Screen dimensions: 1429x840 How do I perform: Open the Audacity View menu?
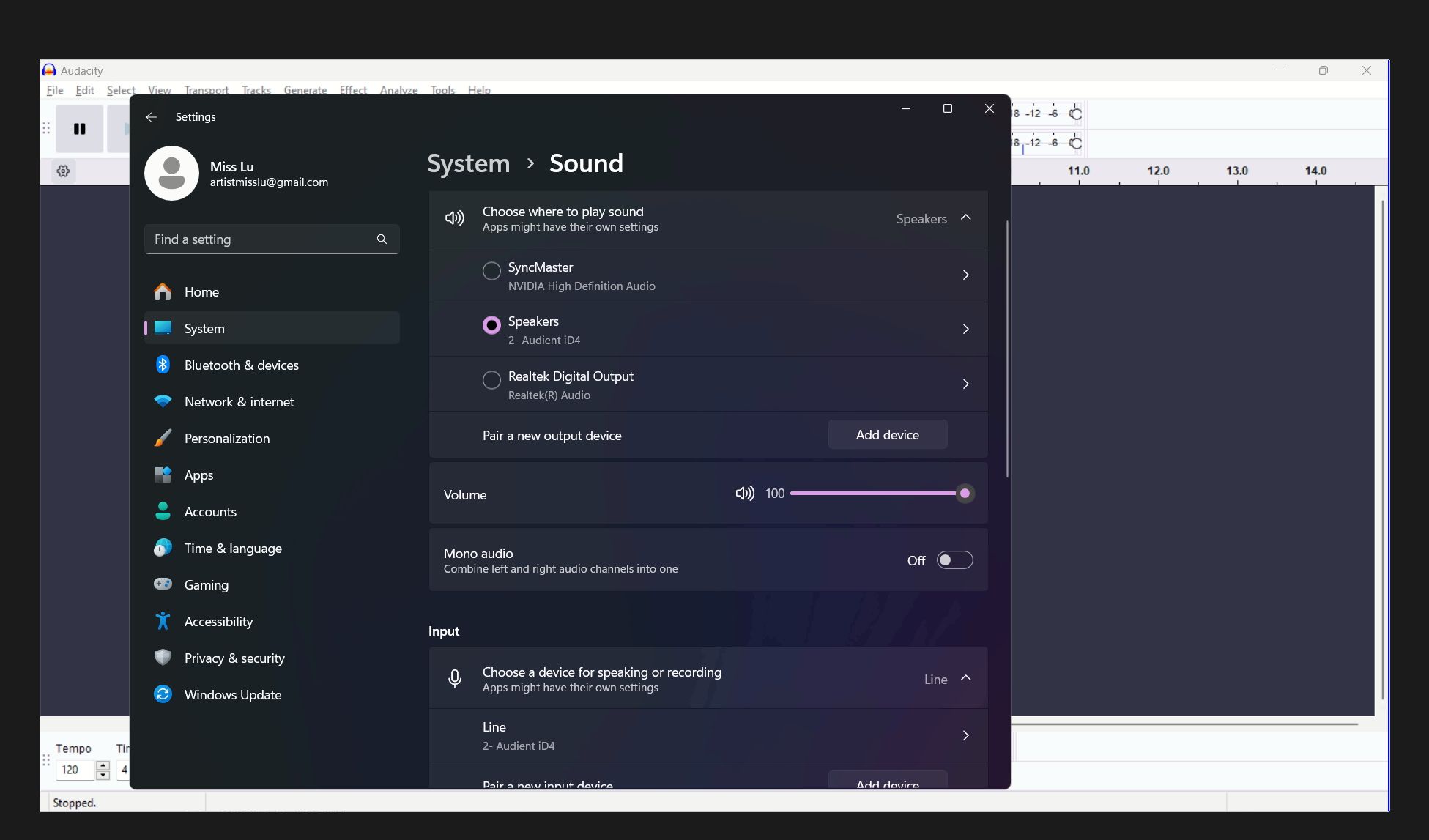pos(160,90)
